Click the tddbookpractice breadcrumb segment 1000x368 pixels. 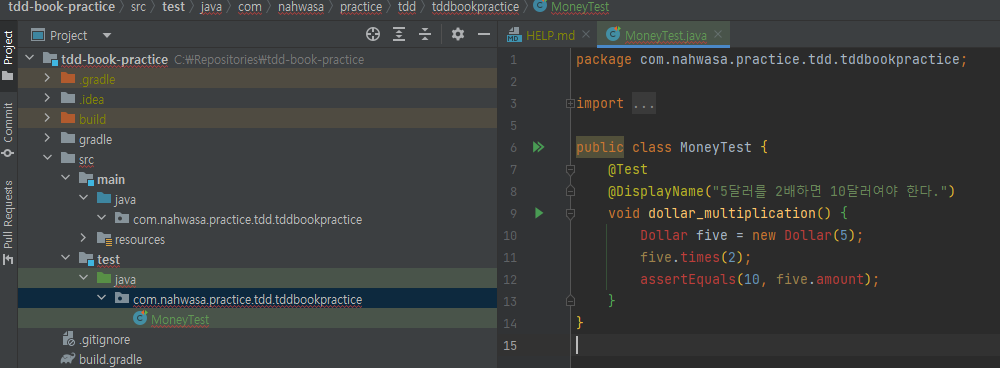click(475, 7)
